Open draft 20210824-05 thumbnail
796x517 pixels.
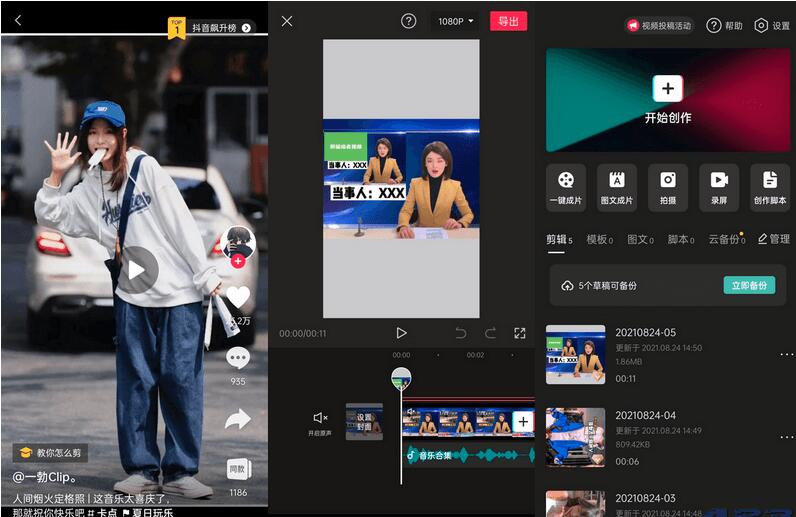click(x=575, y=354)
